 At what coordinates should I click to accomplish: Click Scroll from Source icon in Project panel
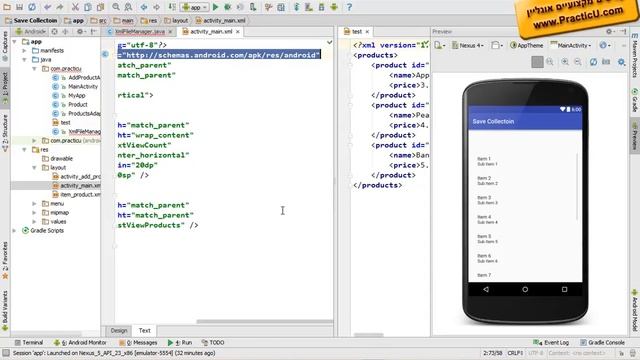click(54, 31)
